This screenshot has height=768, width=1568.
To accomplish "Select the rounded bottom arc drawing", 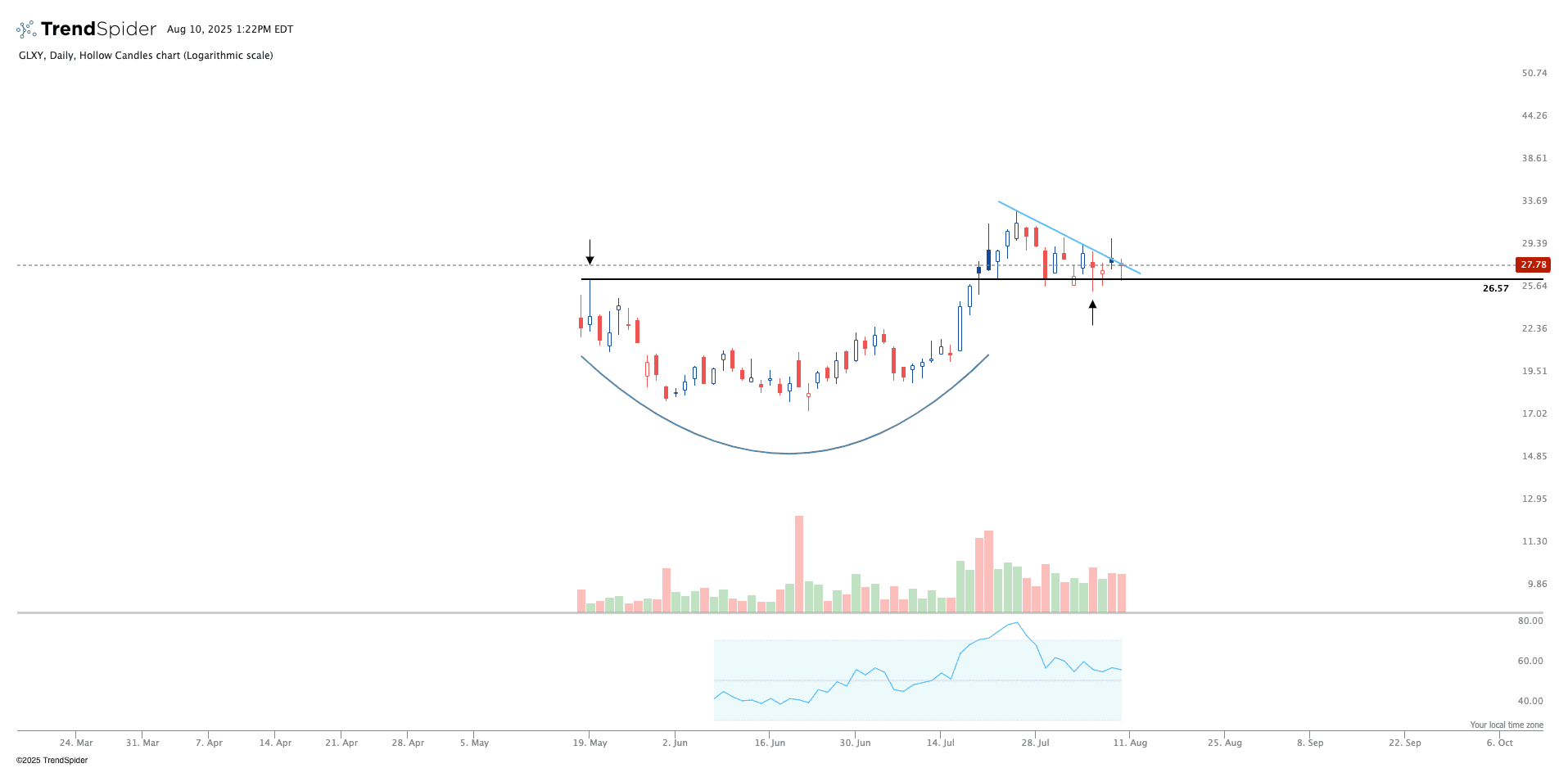I will coord(789,453).
